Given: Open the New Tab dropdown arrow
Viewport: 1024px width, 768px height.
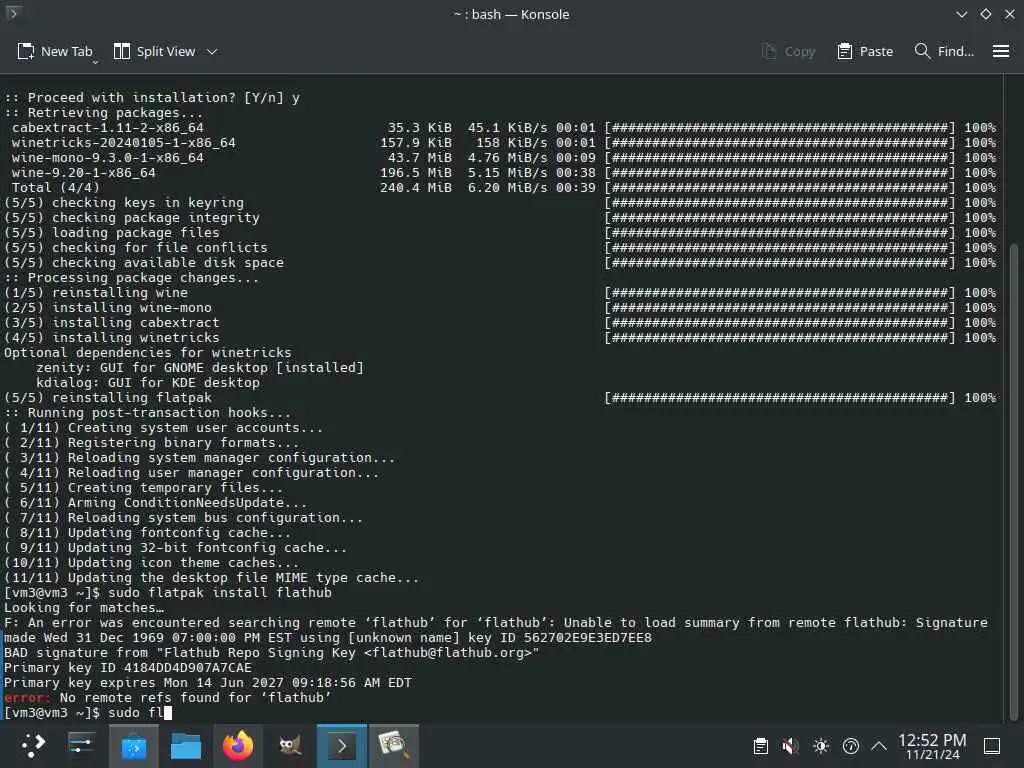Looking at the screenshot, I should pos(95,62).
